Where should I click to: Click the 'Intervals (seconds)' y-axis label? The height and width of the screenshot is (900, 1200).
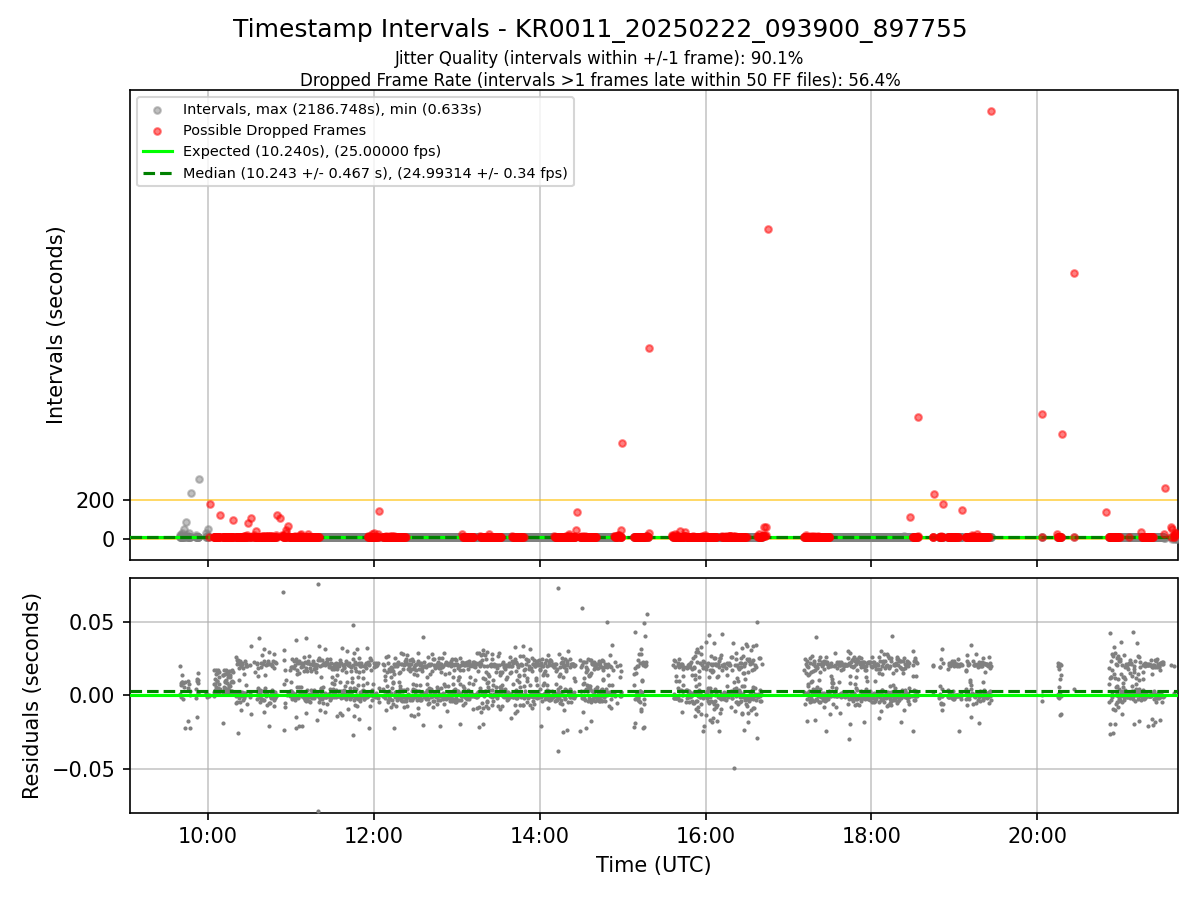click(56, 325)
